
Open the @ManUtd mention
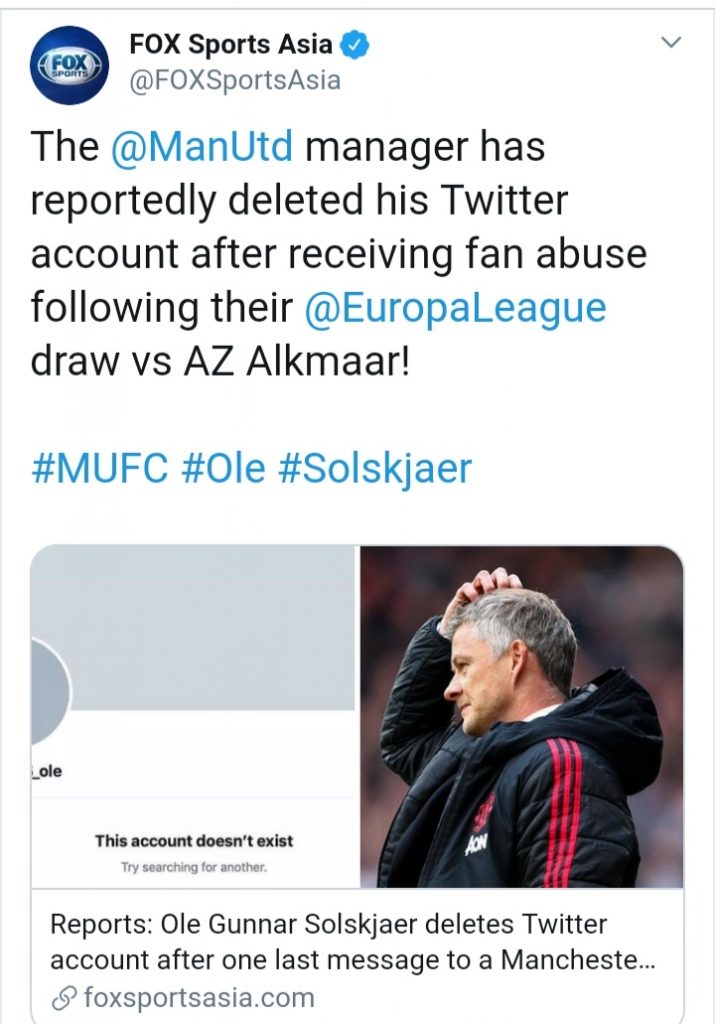coord(202,147)
